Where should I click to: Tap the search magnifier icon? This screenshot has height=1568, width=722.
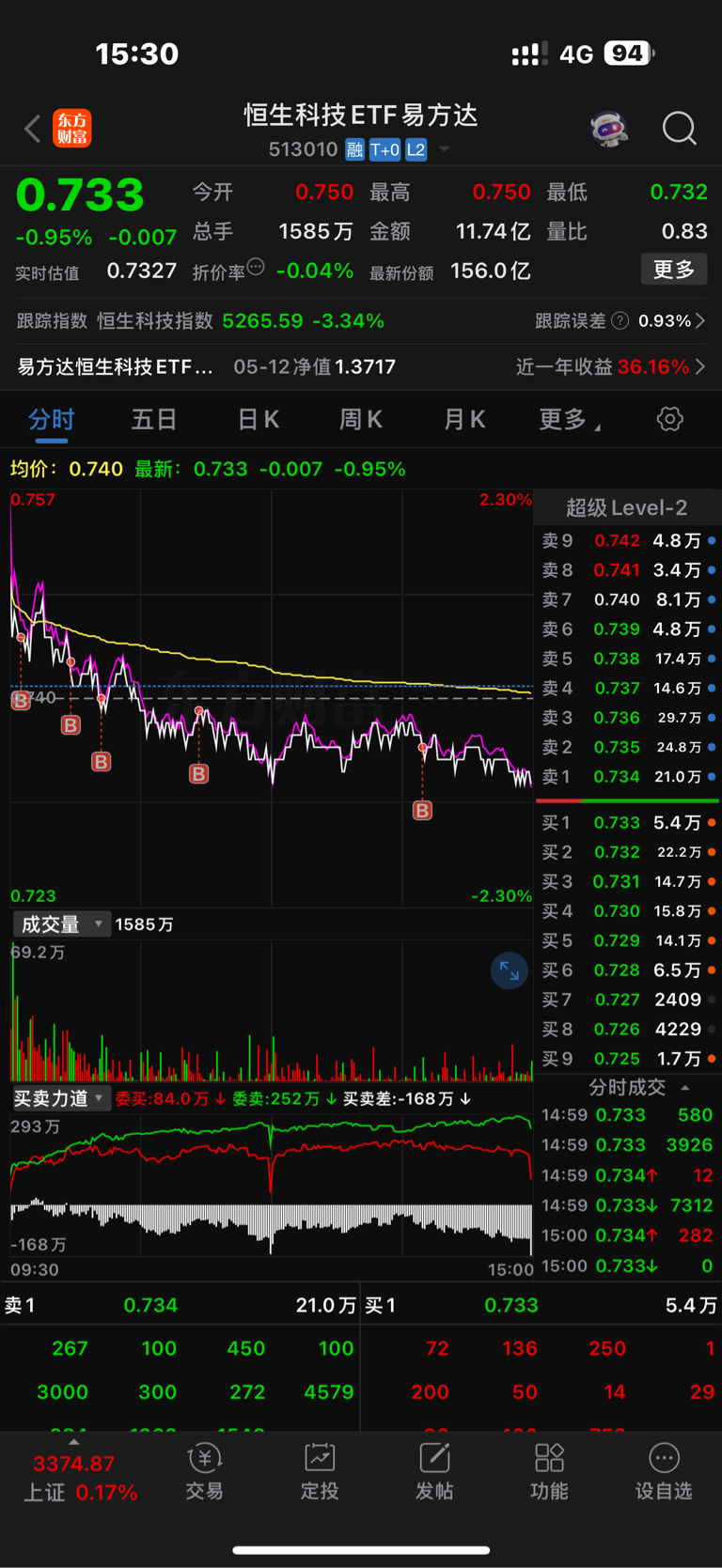pos(679,129)
